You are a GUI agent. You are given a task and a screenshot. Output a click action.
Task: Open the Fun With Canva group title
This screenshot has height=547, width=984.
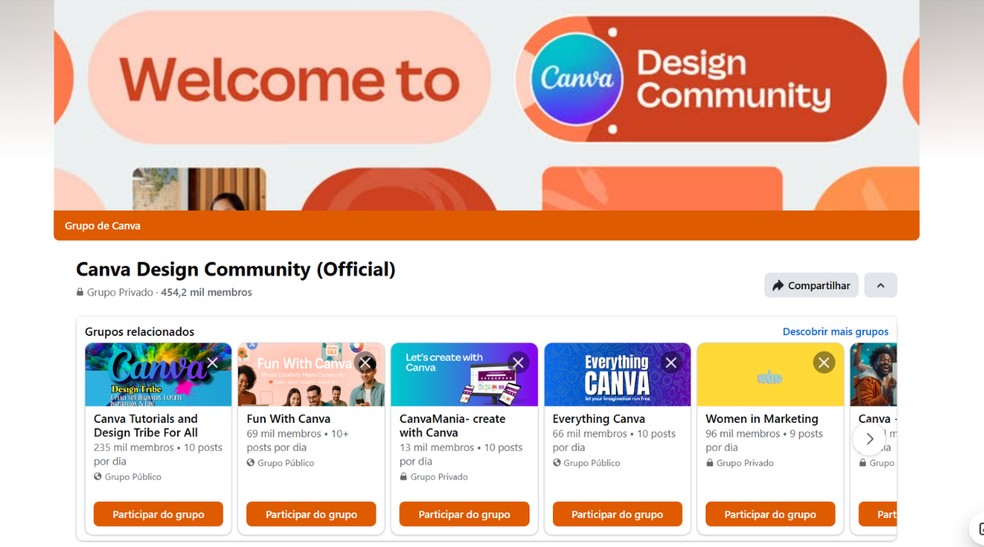289,418
